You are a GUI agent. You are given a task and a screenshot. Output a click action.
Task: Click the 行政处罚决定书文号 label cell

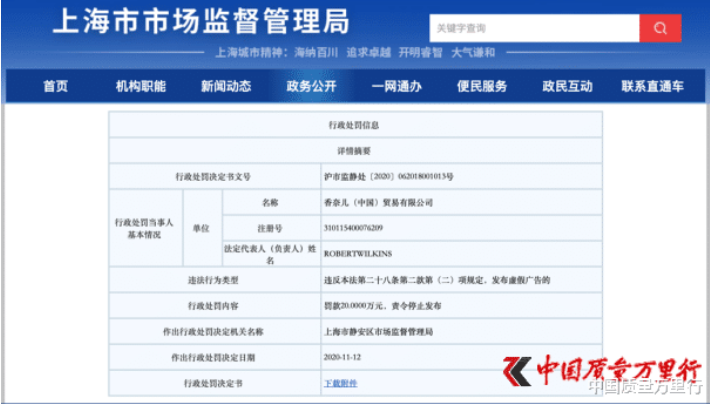[x=214, y=177]
